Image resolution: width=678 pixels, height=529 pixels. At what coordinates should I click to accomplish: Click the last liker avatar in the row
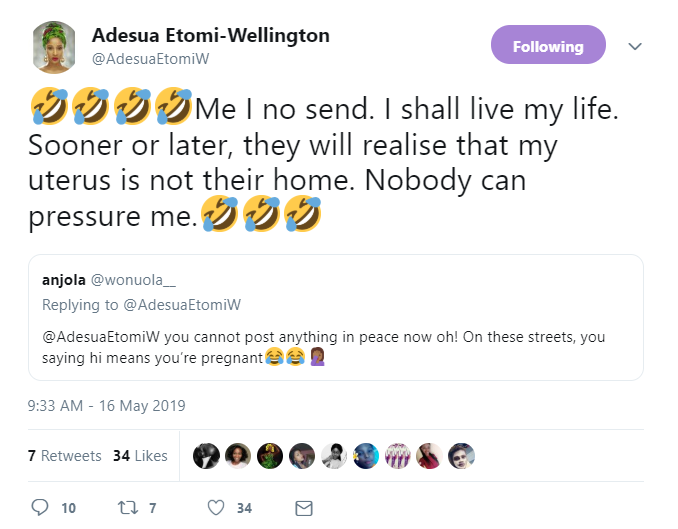(461, 456)
